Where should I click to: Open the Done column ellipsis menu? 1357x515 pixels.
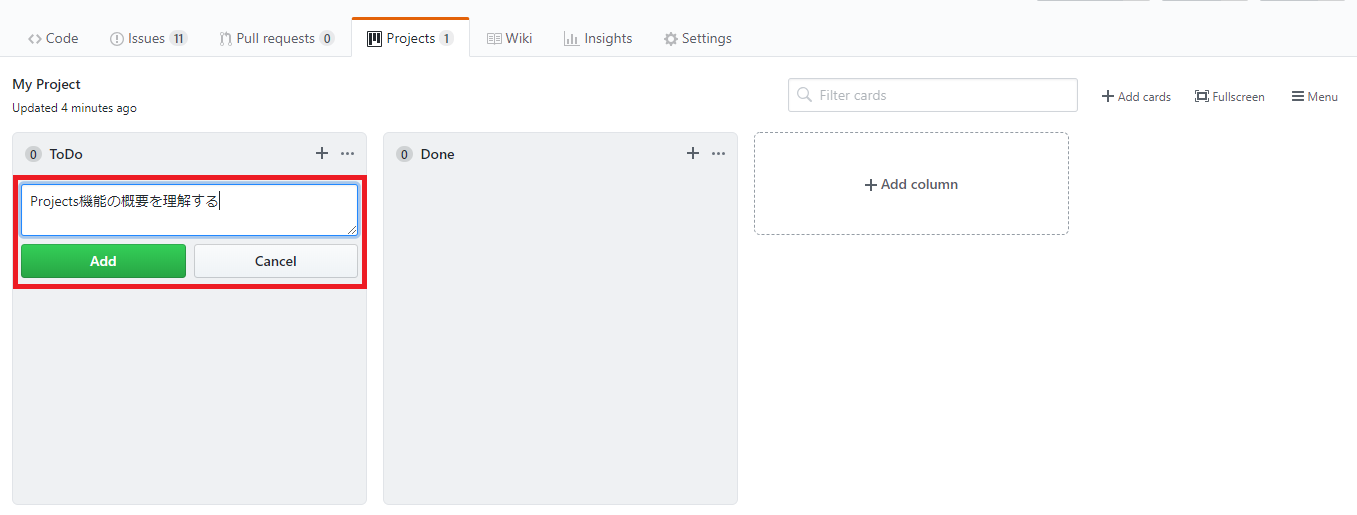[718, 153]
